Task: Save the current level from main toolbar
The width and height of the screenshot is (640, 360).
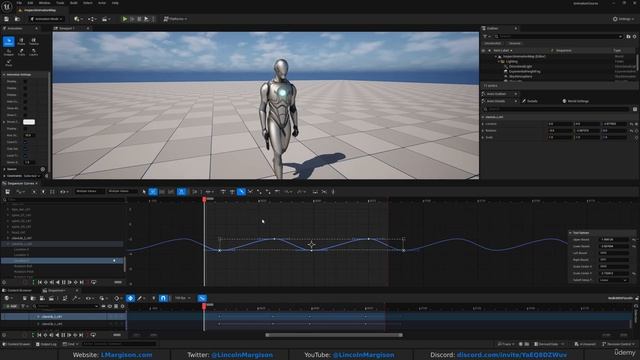Action: point(7,19)
